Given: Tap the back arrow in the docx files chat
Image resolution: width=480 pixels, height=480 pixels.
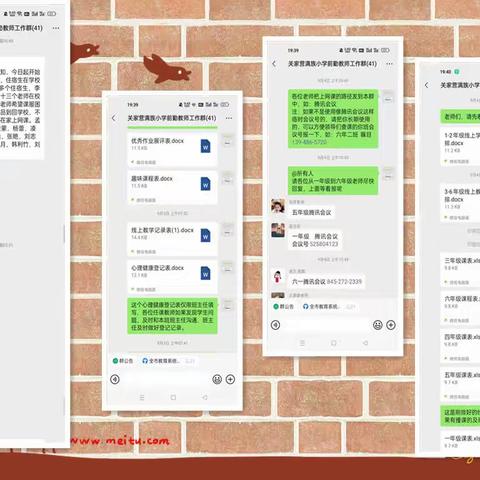Looking at the screenshot, I should [x=114, y=118].
